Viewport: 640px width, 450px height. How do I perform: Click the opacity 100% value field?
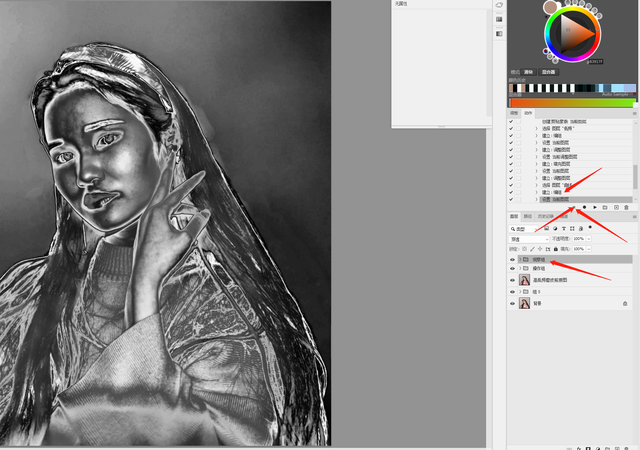pos(579,238)
